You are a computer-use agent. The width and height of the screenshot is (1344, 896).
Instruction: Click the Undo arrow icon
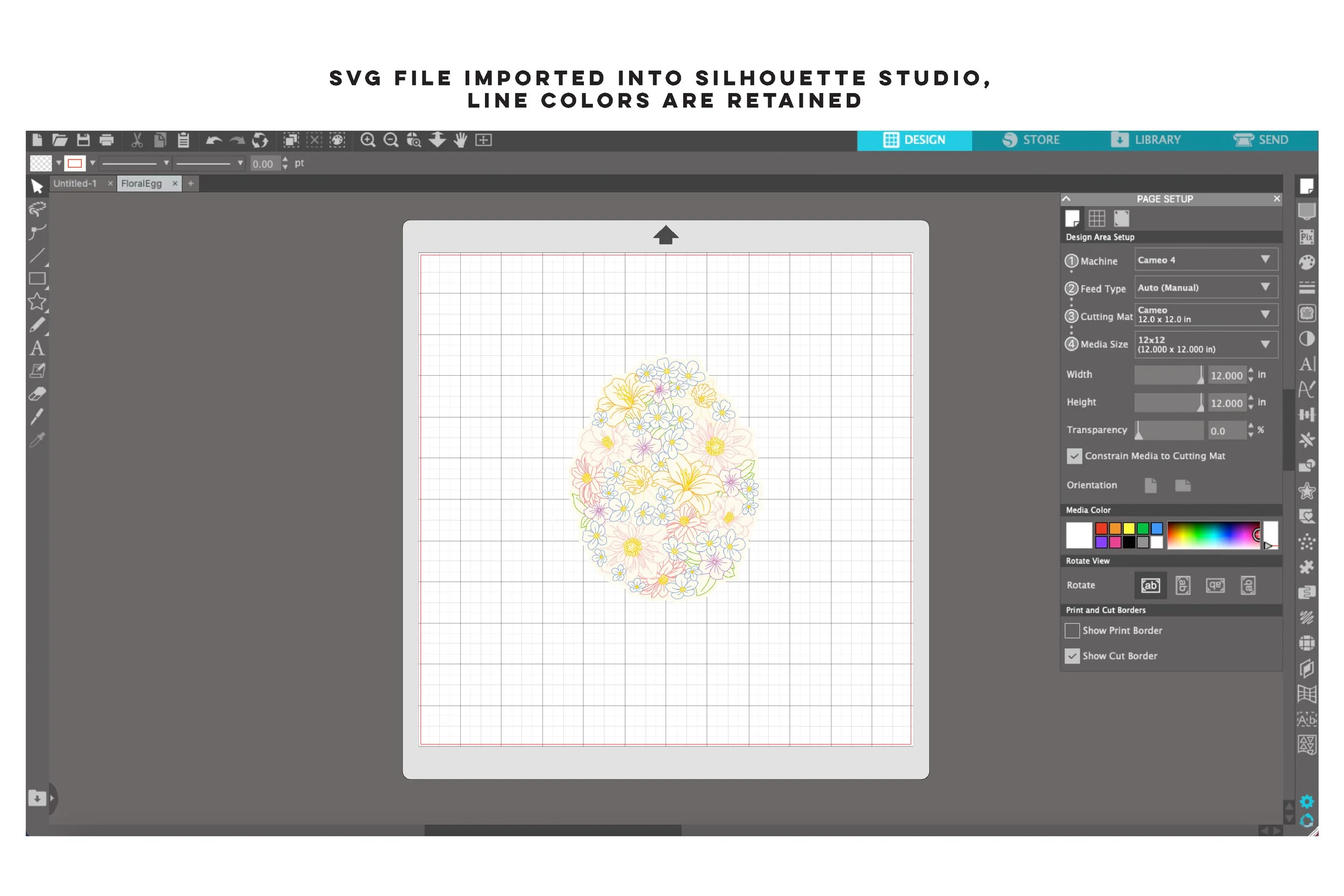tap(214, 140)
